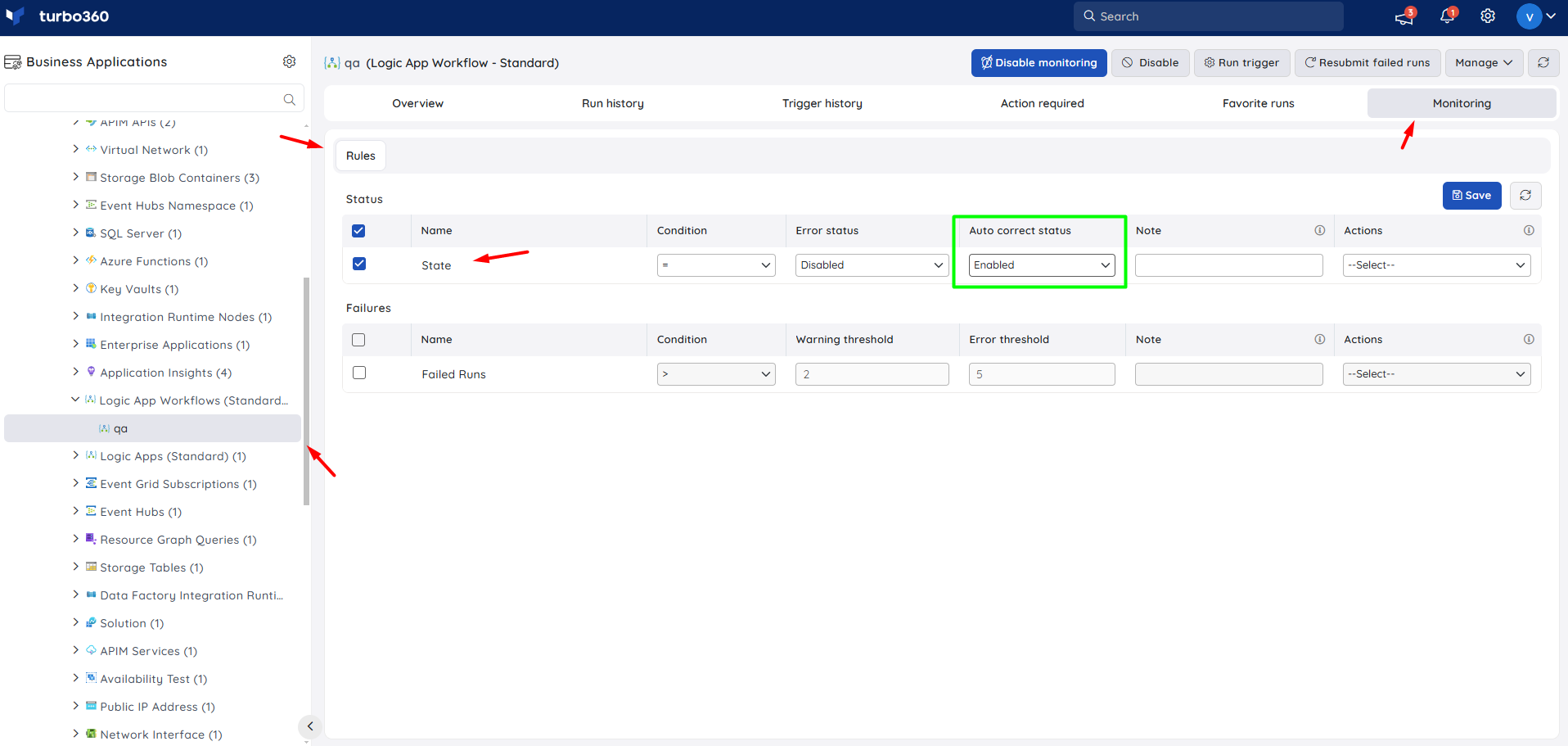Click the refresh icon next to Manage

(x=1543, y=63)
